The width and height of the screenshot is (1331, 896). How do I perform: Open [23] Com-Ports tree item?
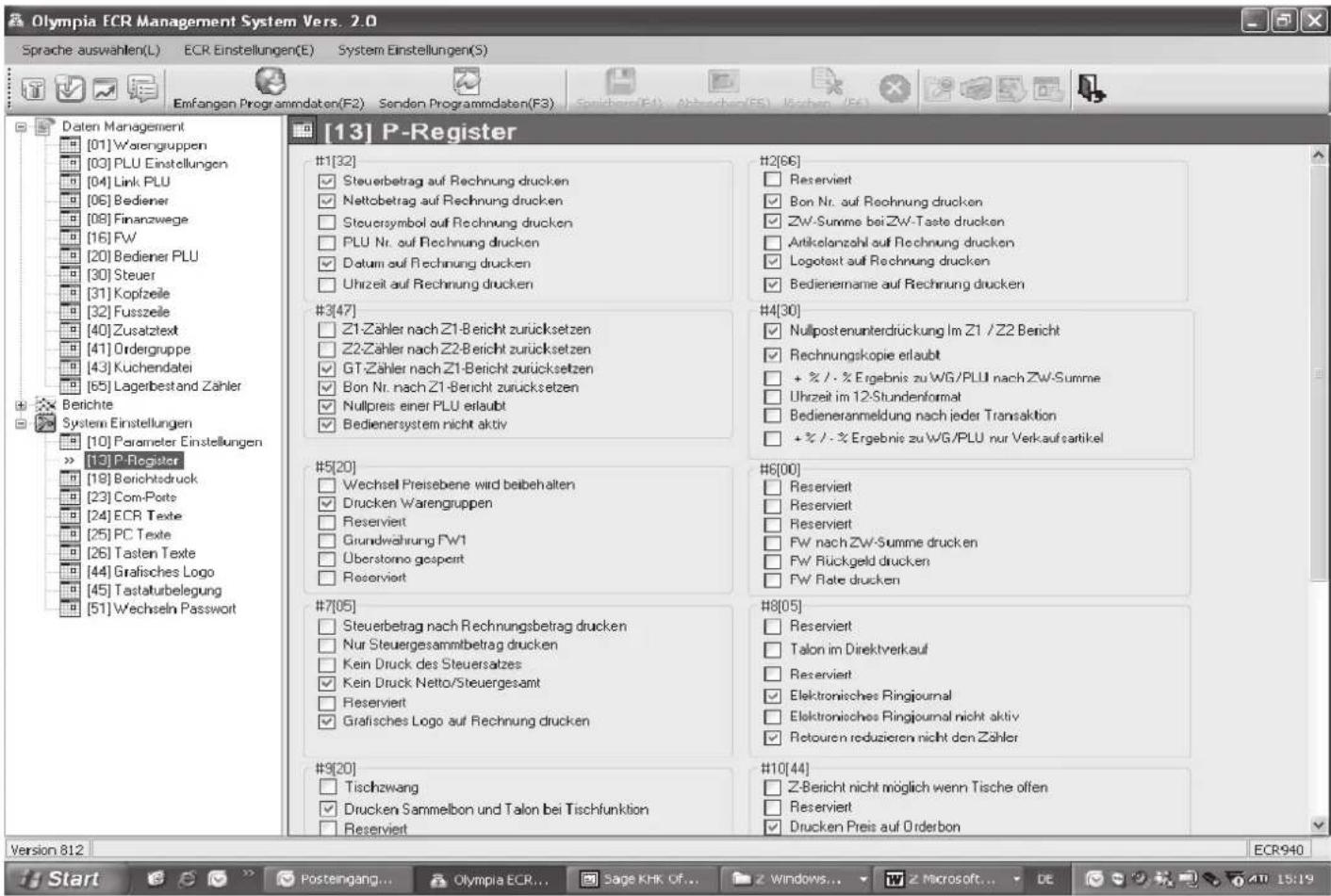pyautogui.click(x=131, y=497)
